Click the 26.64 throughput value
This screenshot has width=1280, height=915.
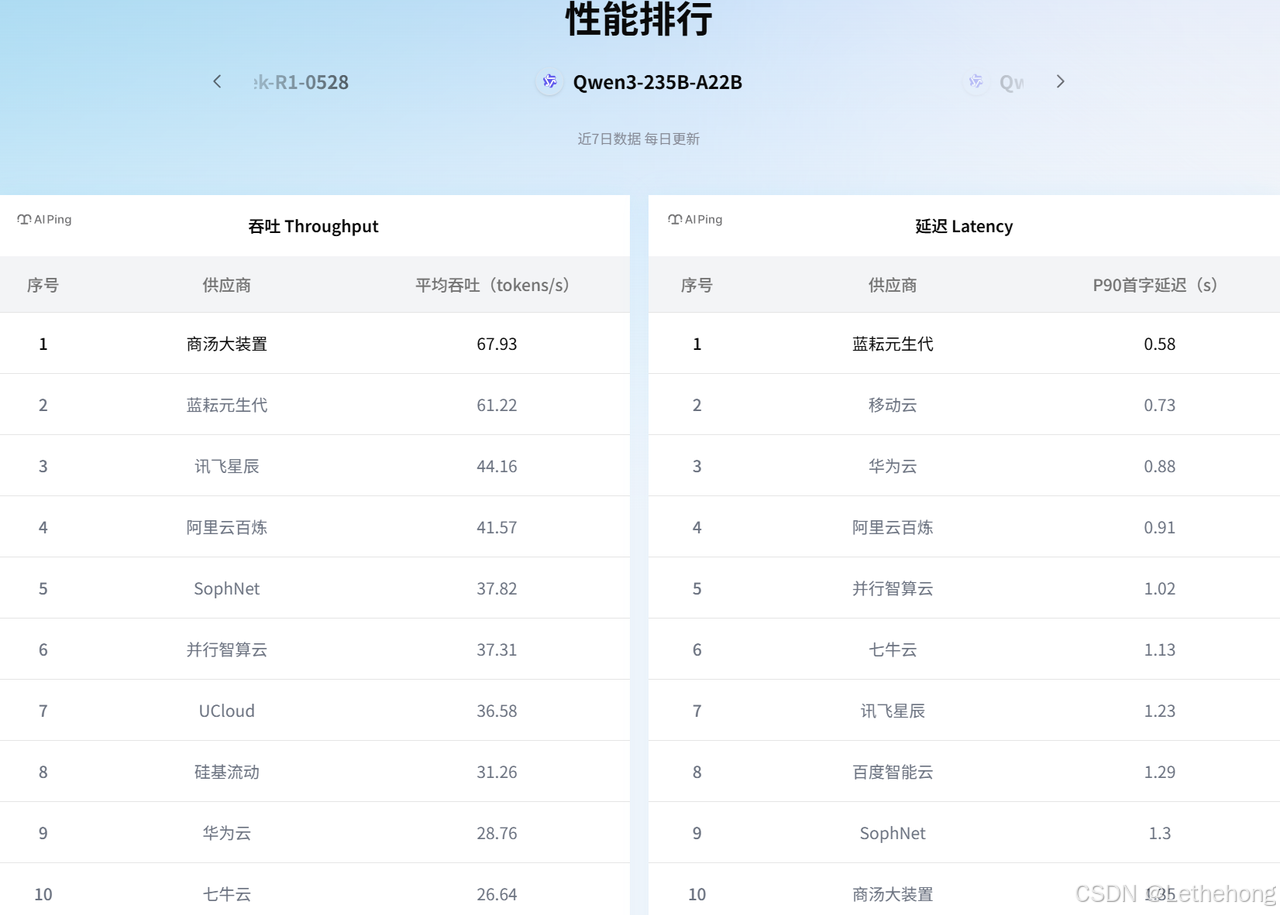coord(497,894)
